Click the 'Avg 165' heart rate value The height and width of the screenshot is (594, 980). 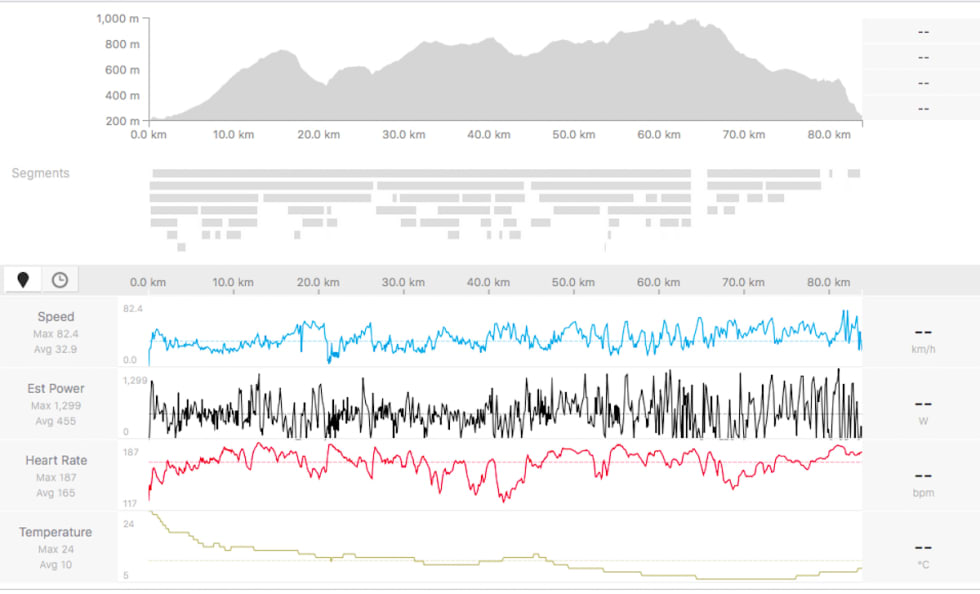click(x=56, y=493)
